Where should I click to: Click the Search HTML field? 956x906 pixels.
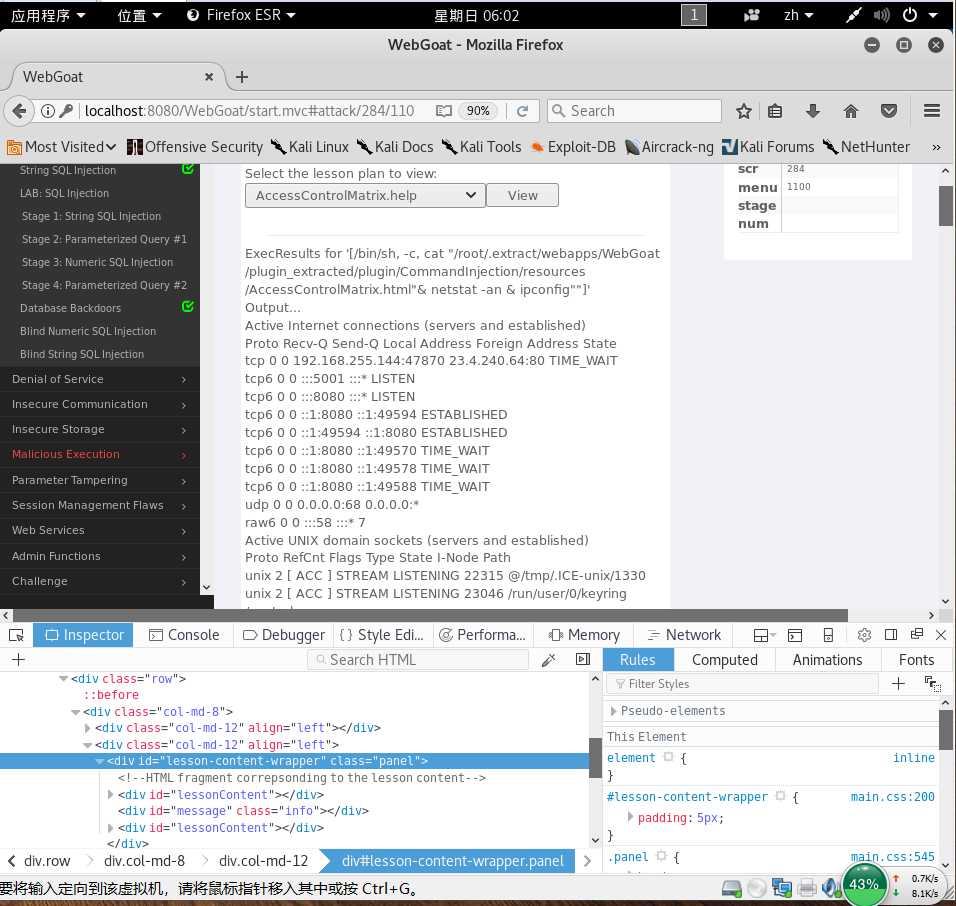(x=418, y=660)
